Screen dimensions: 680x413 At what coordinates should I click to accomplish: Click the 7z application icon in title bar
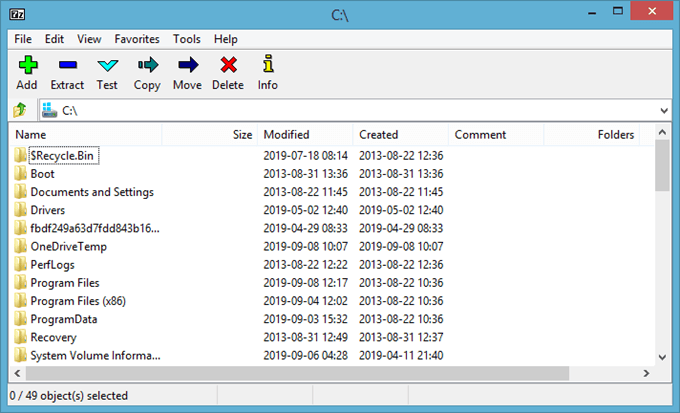(x=17, y=14)
